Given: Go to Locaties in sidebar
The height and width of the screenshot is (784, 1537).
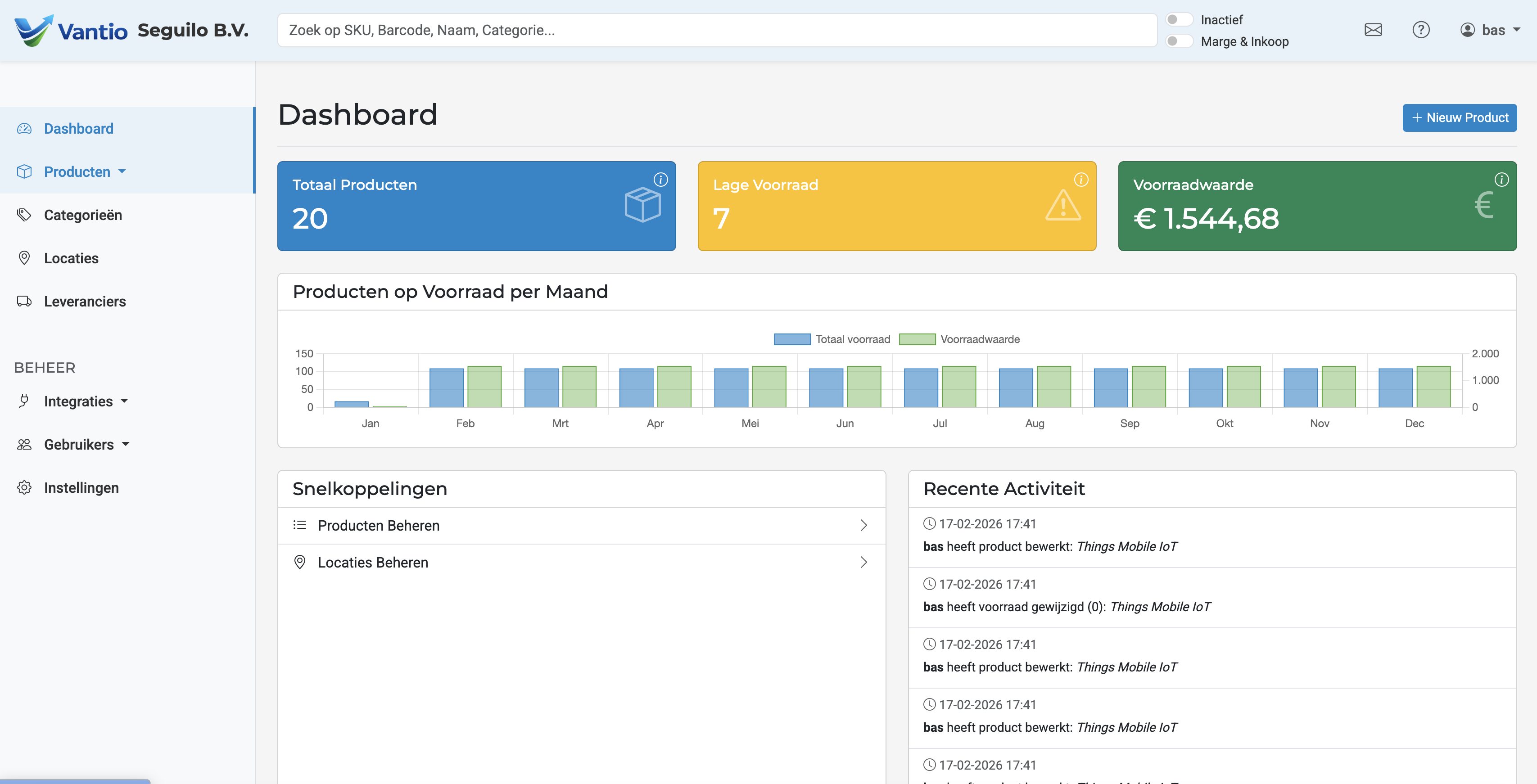Looking at the screenshot, I should tap(71, 258).
